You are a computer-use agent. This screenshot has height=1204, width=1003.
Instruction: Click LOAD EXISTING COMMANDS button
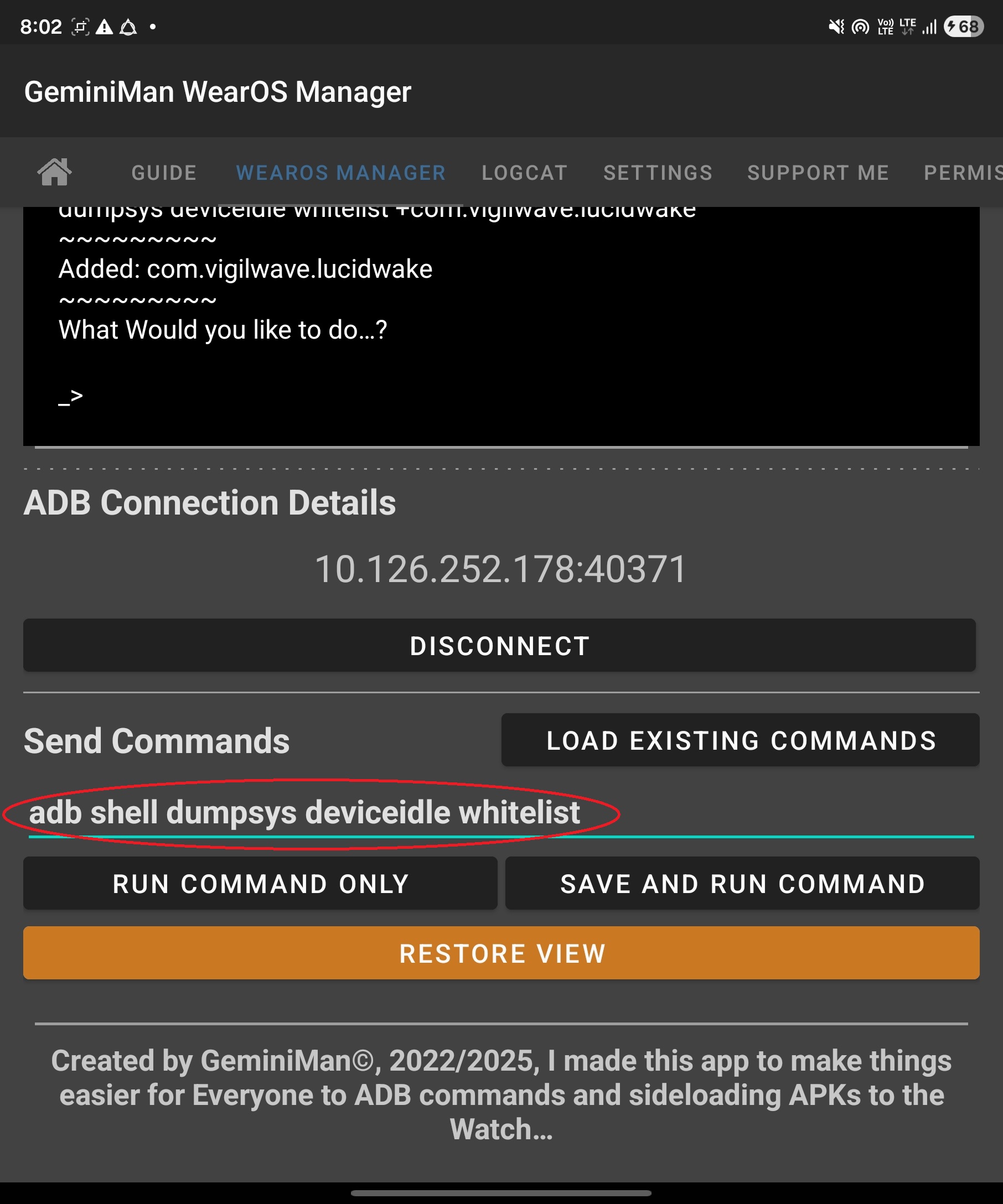coord(741,740)
